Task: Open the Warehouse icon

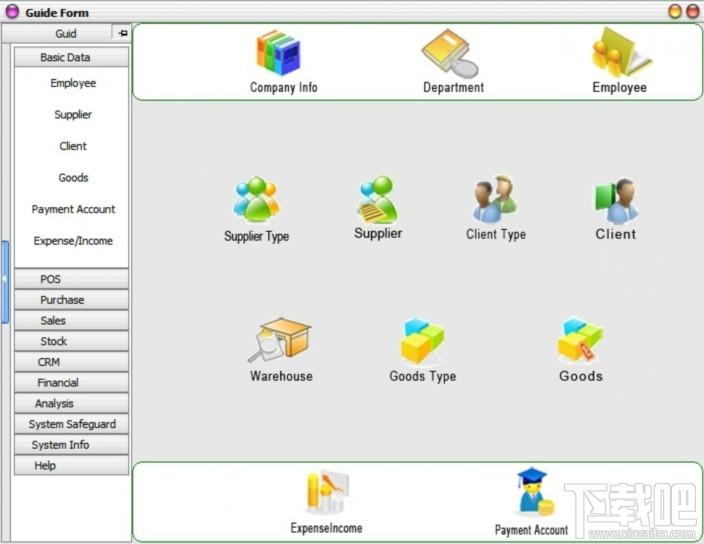Action: tap(280, 339)
